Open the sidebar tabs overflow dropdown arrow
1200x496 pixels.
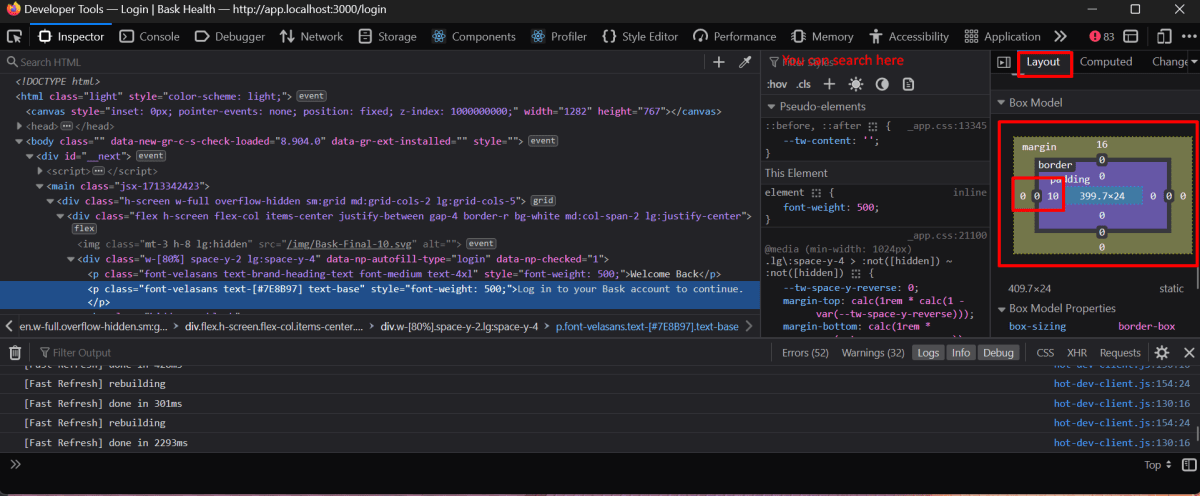[x=1194, y=62]
